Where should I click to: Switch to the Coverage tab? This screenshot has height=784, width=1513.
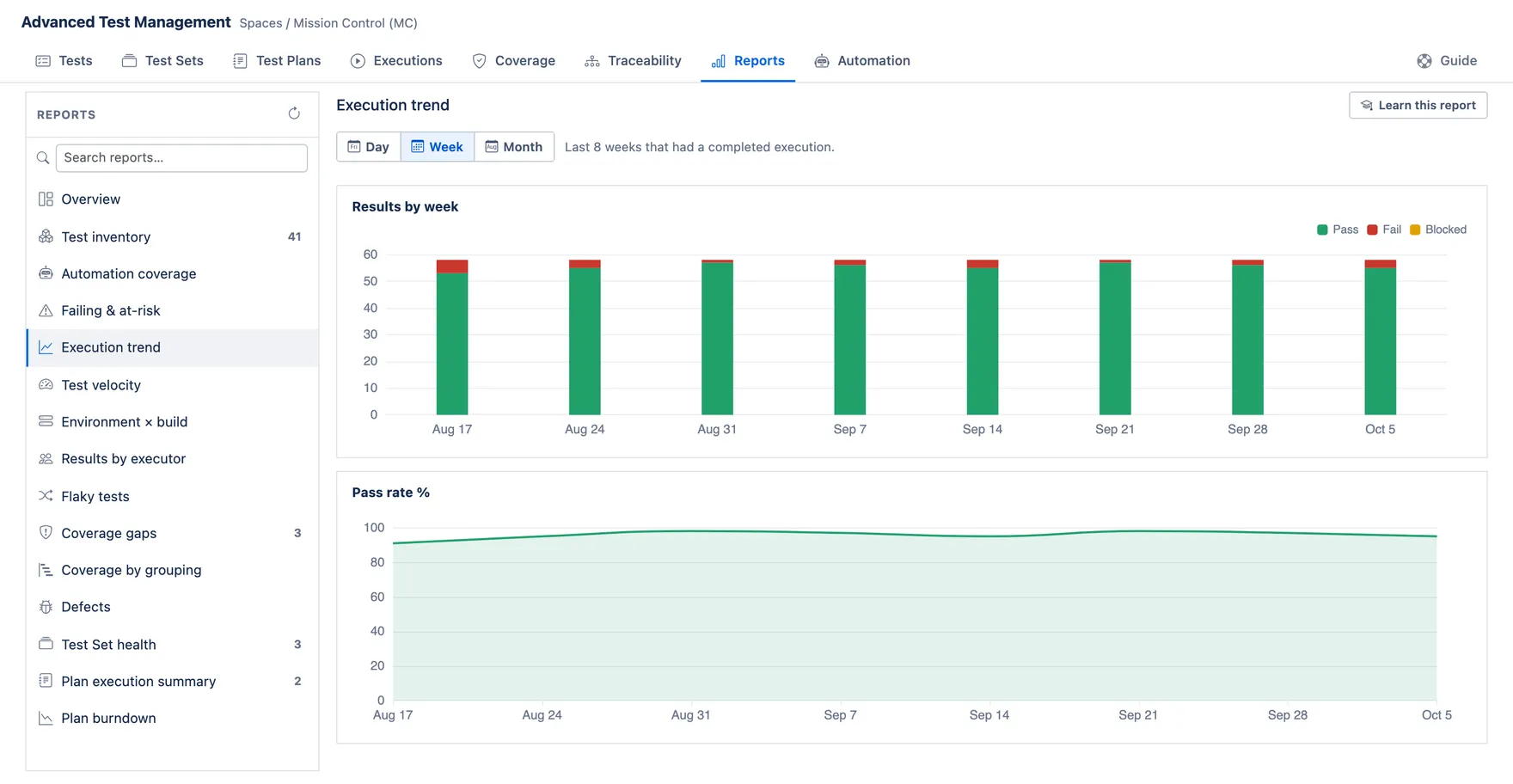[514, 61]
